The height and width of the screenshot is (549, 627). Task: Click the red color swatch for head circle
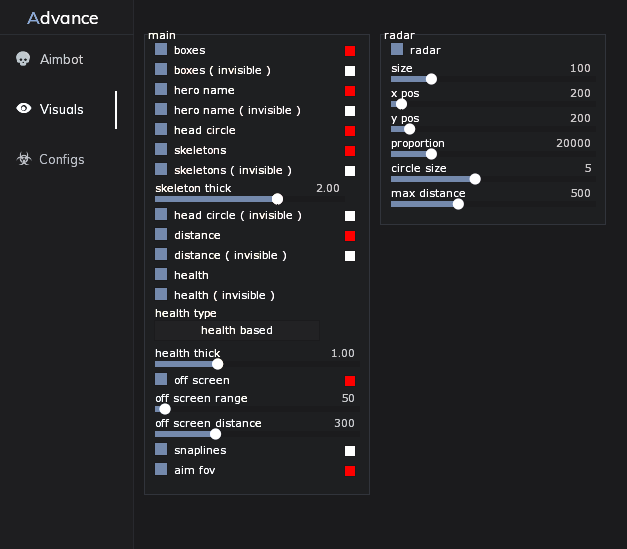[x=350, y=131]
